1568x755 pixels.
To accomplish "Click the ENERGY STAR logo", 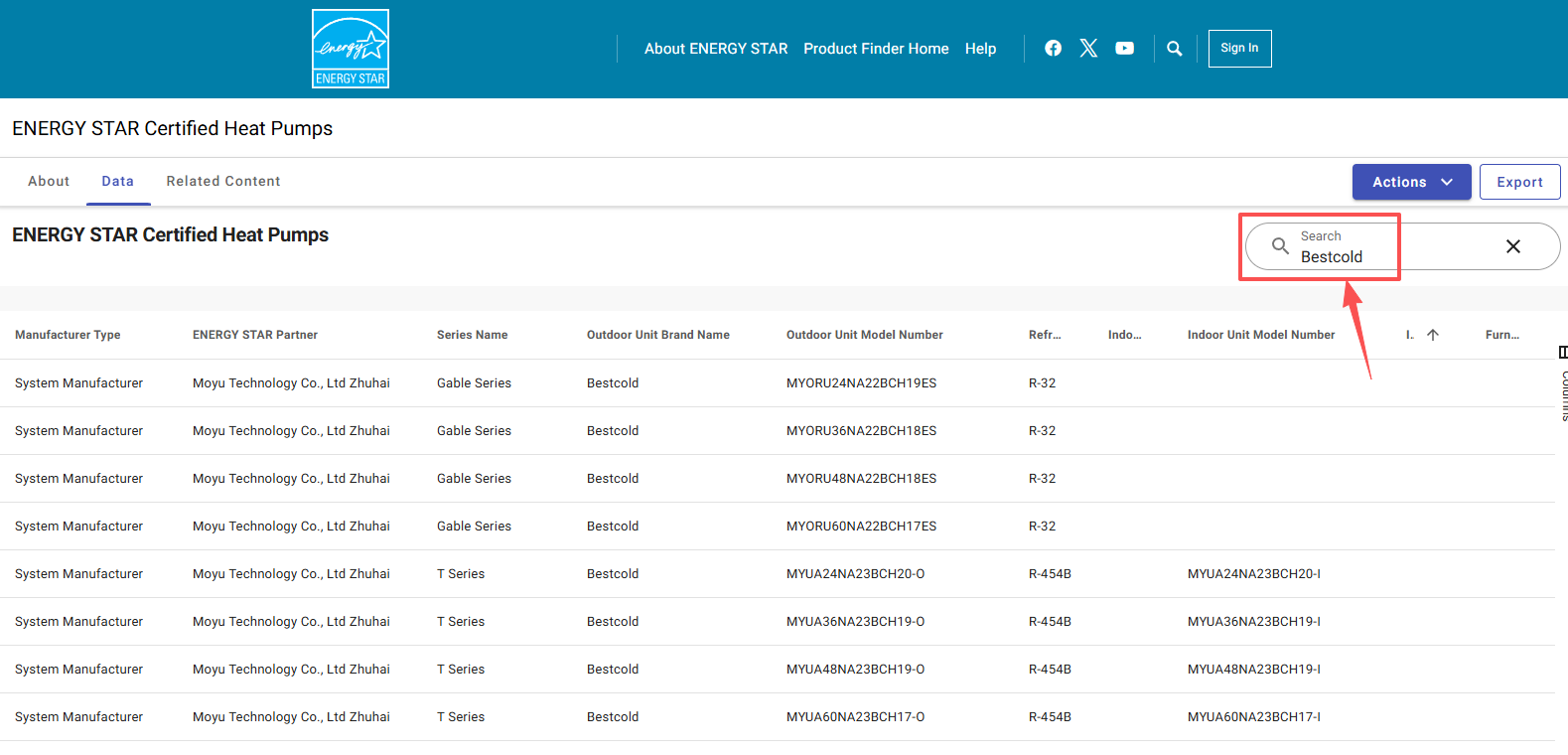I will [351, 49].
